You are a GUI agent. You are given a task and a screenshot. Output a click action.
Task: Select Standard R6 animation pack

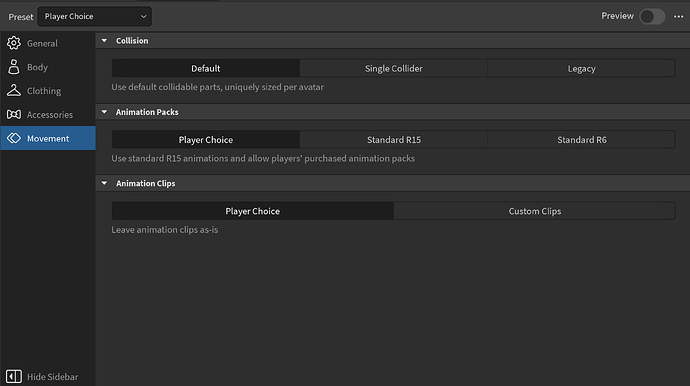[x=581, y=140]
